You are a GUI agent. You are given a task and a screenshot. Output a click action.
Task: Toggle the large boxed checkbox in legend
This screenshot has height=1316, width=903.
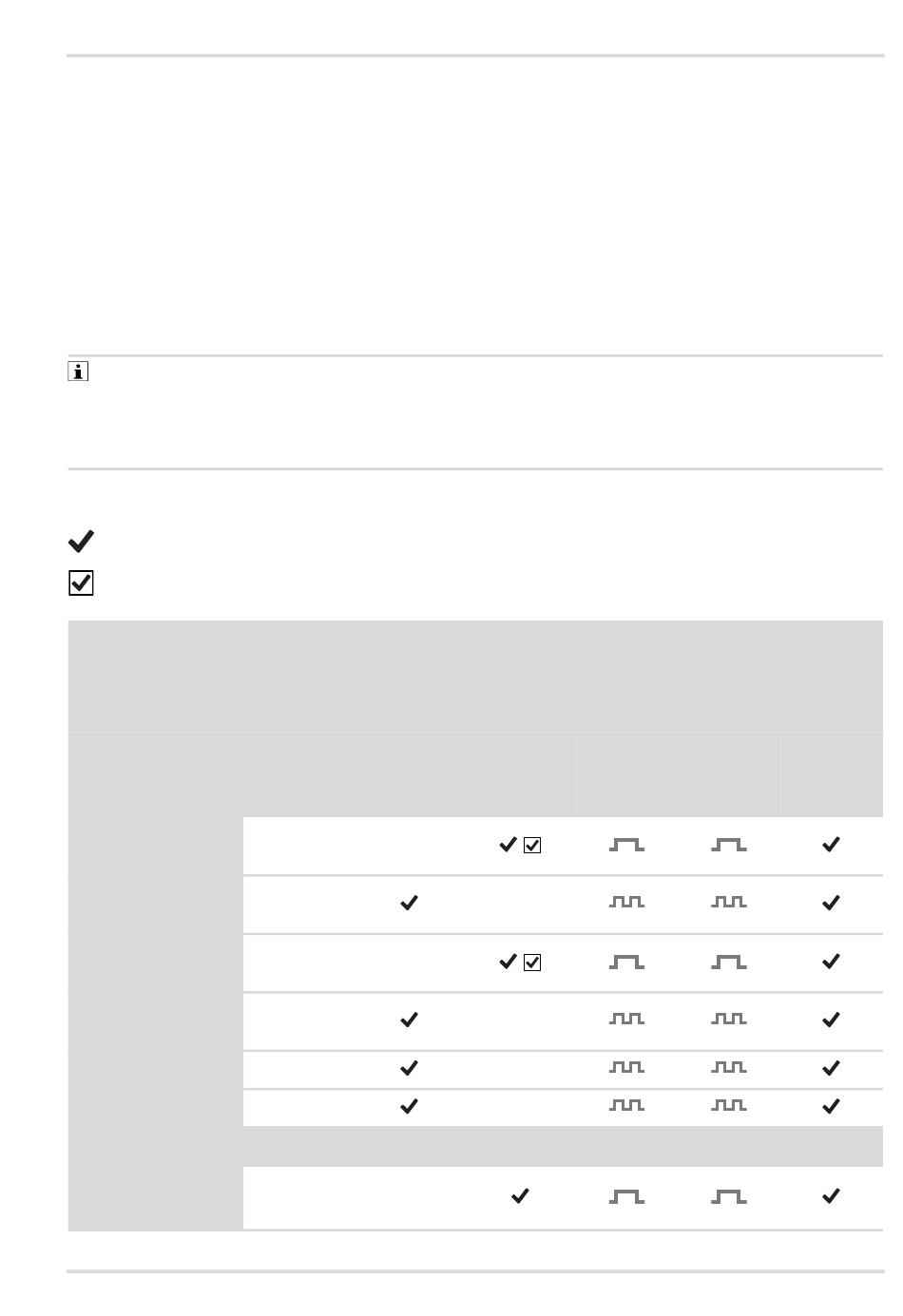81,583
